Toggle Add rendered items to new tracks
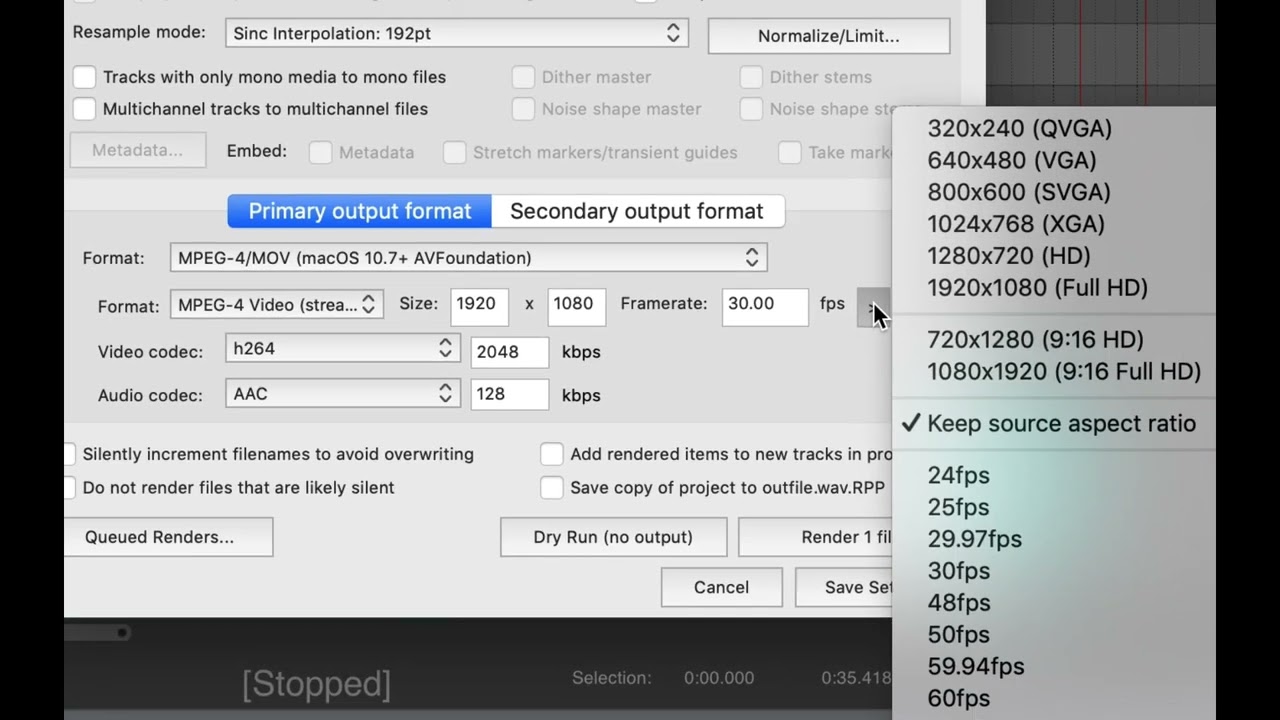 552,454
